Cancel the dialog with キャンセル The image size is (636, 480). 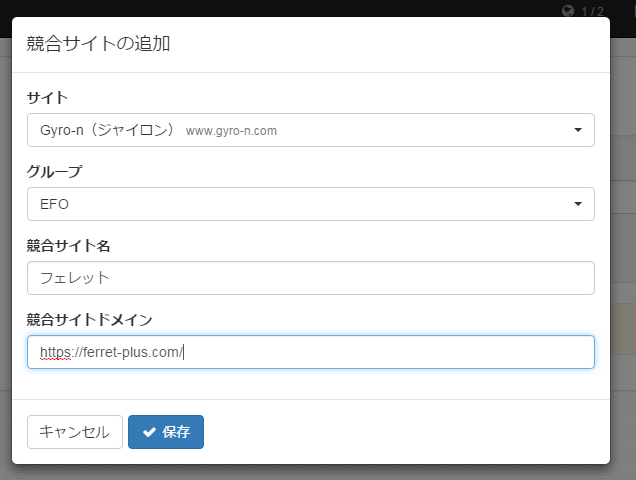coord(75,432)
